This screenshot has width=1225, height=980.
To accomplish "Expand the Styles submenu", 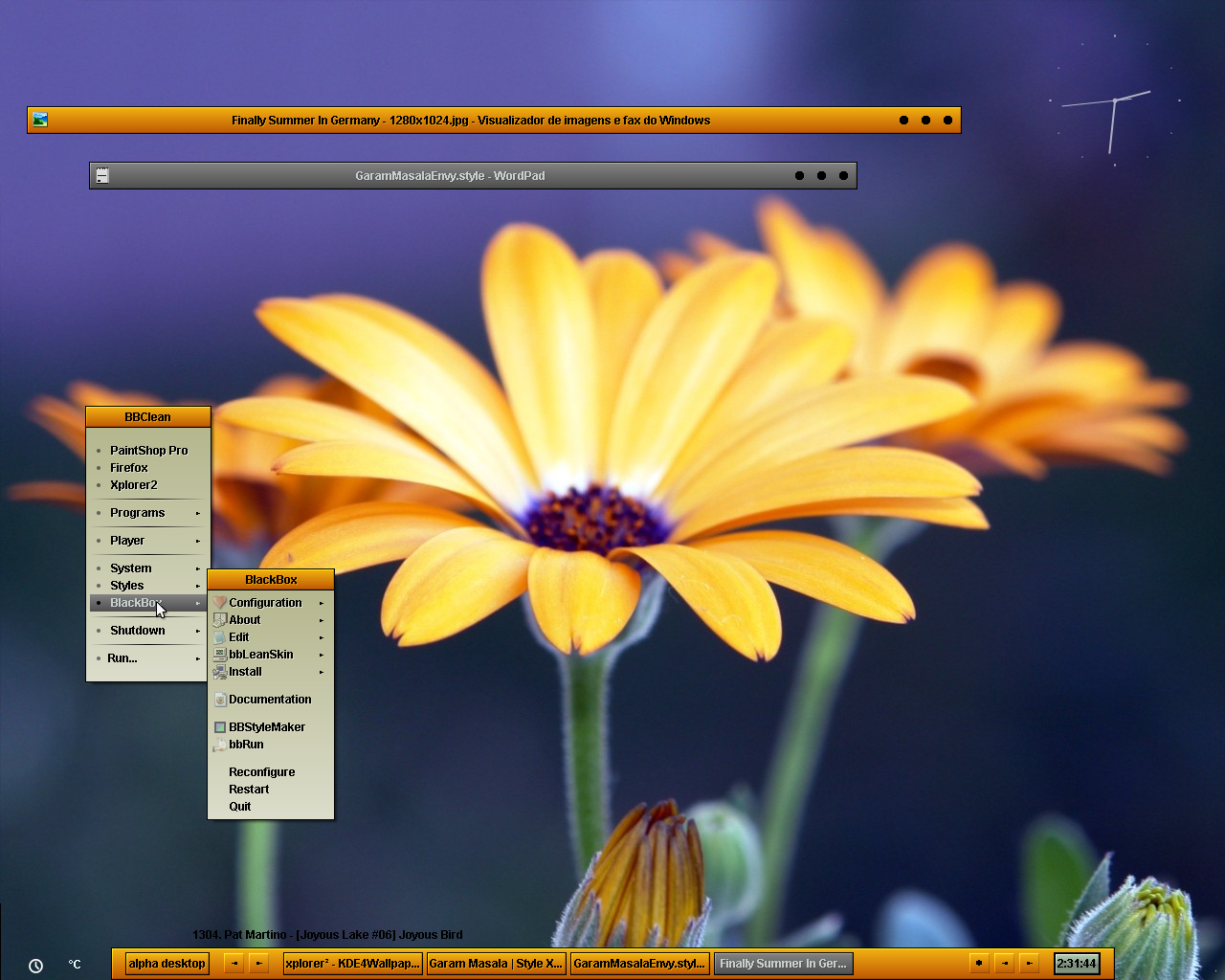I will [x=148, y=586].
